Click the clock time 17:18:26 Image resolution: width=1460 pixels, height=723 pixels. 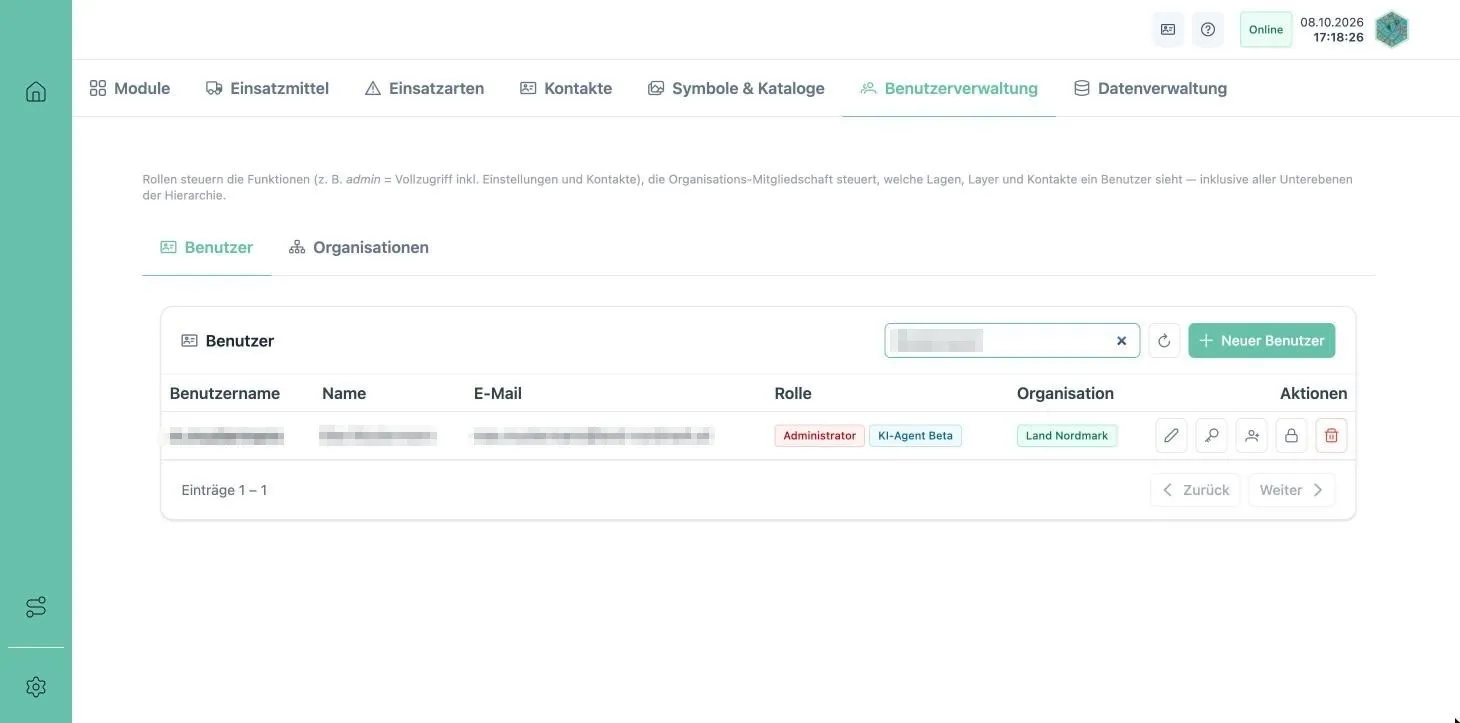(1339, 37)
